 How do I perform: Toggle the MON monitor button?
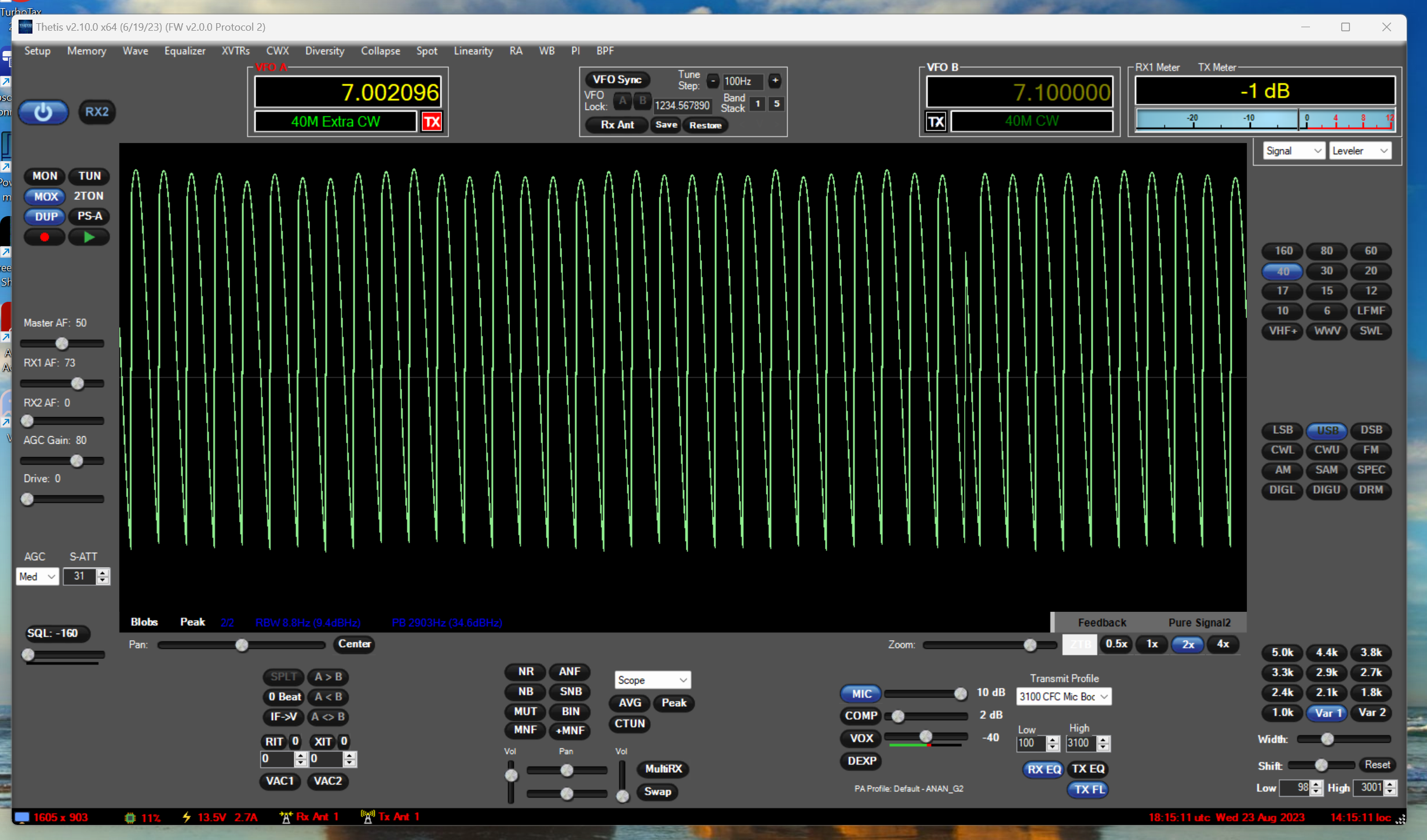click(45, 176)
